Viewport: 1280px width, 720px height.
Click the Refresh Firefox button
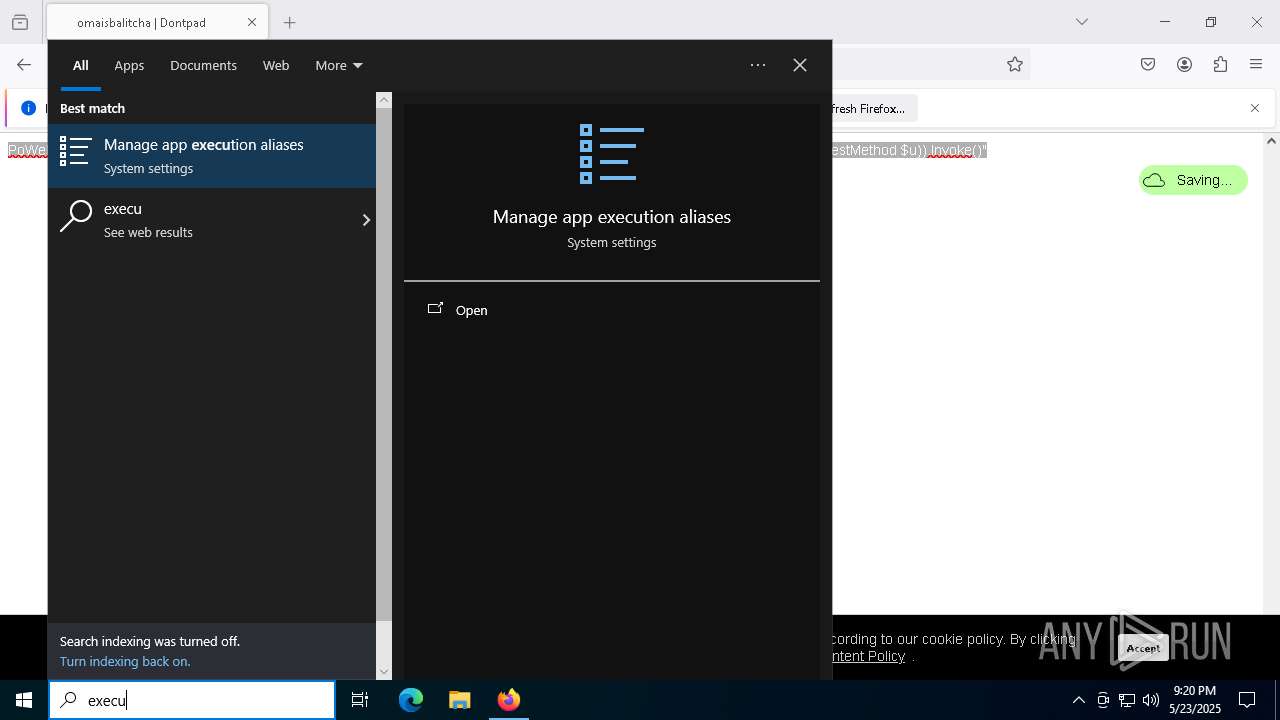[x=872, y=108]
